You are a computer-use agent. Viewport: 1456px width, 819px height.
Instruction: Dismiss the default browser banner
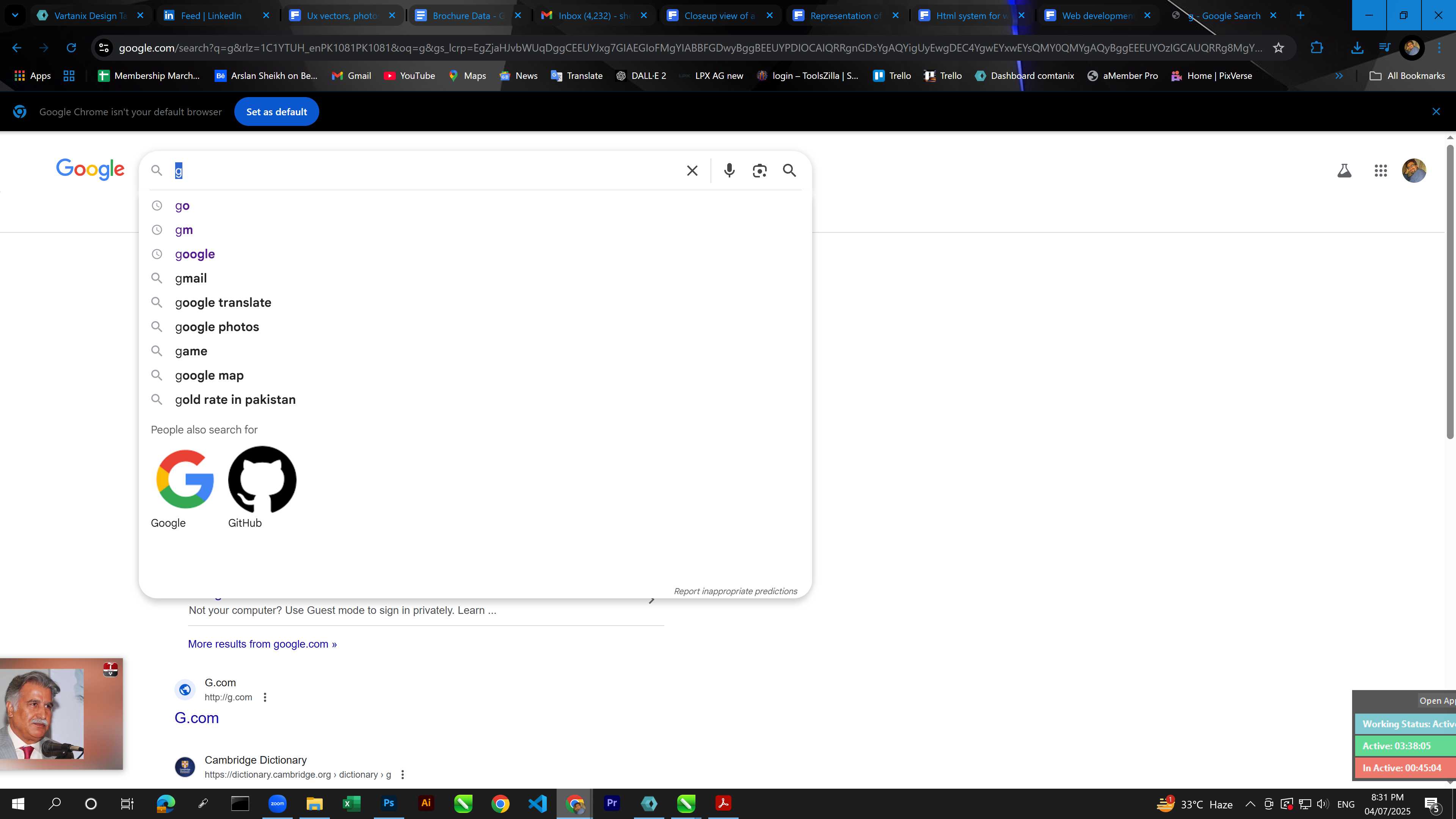point(1436,112)
